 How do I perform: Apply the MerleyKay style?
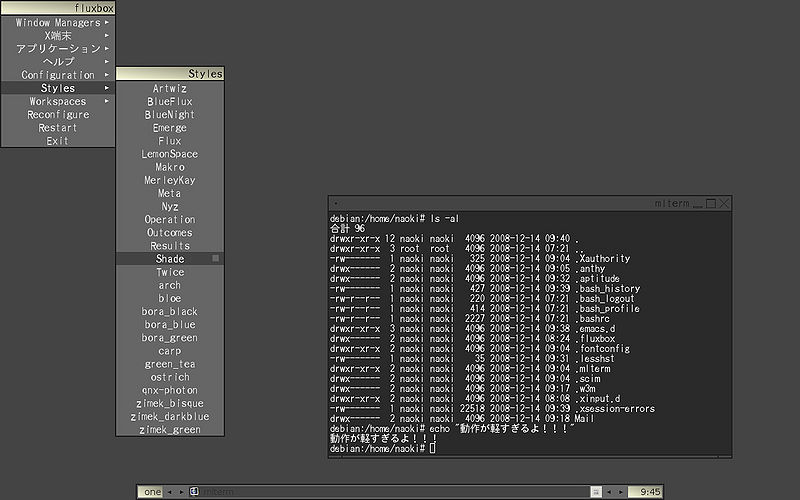pyautogui.click(x=170, y=180)
